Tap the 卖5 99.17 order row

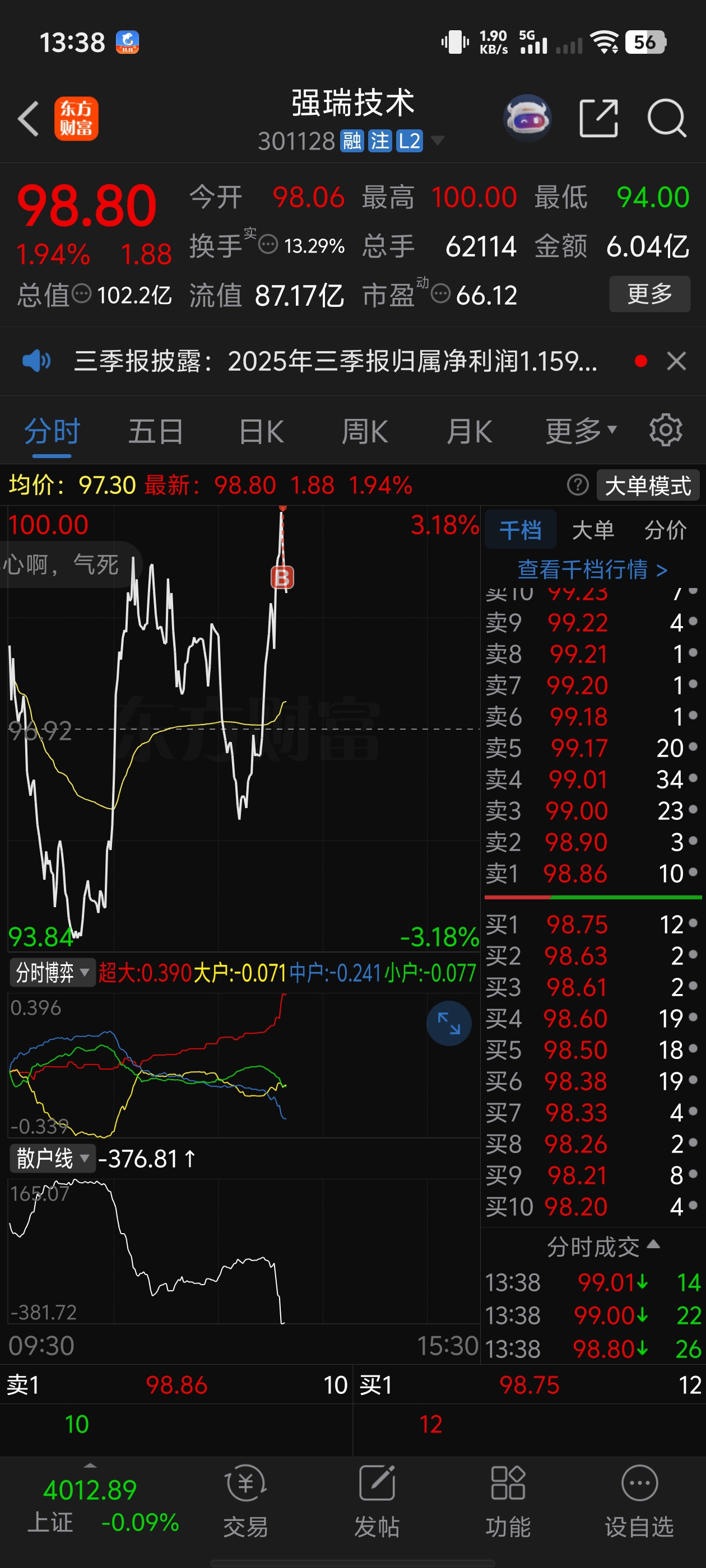592,748
